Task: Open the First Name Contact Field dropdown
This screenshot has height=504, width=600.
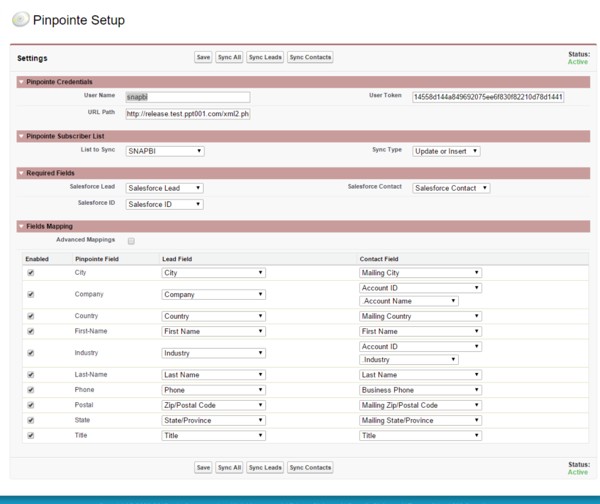Action: click(x=420, y=331)
